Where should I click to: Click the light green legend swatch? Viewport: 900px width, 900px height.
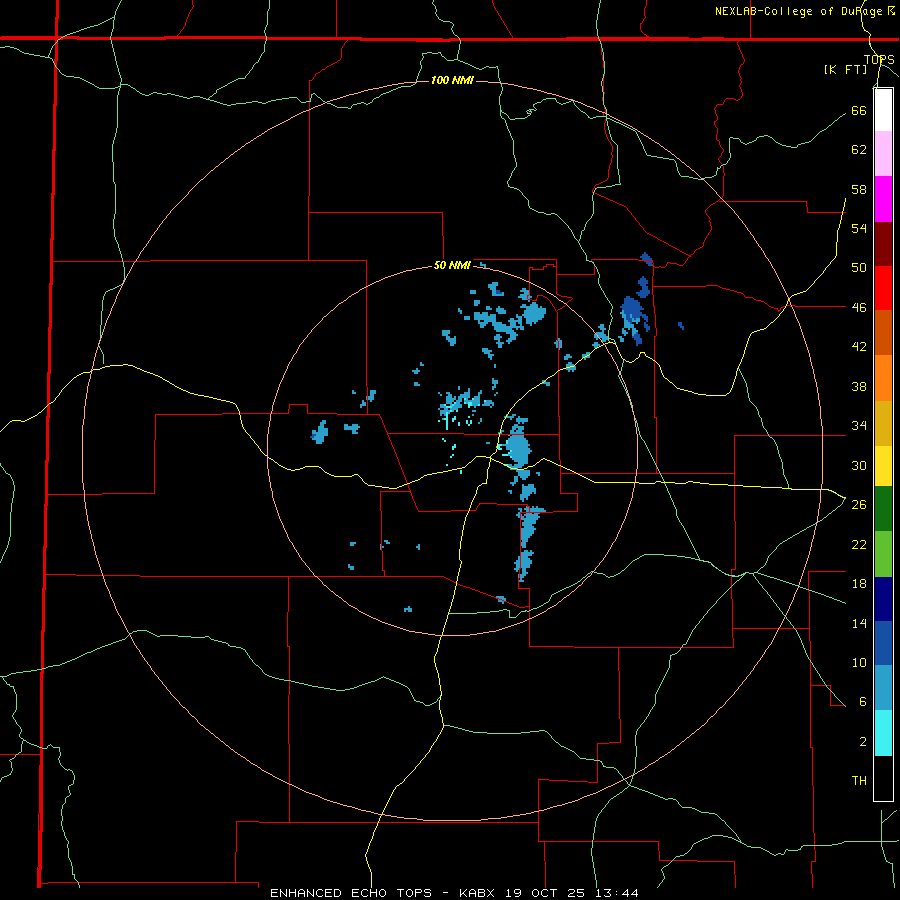click(x=883, y=554)
